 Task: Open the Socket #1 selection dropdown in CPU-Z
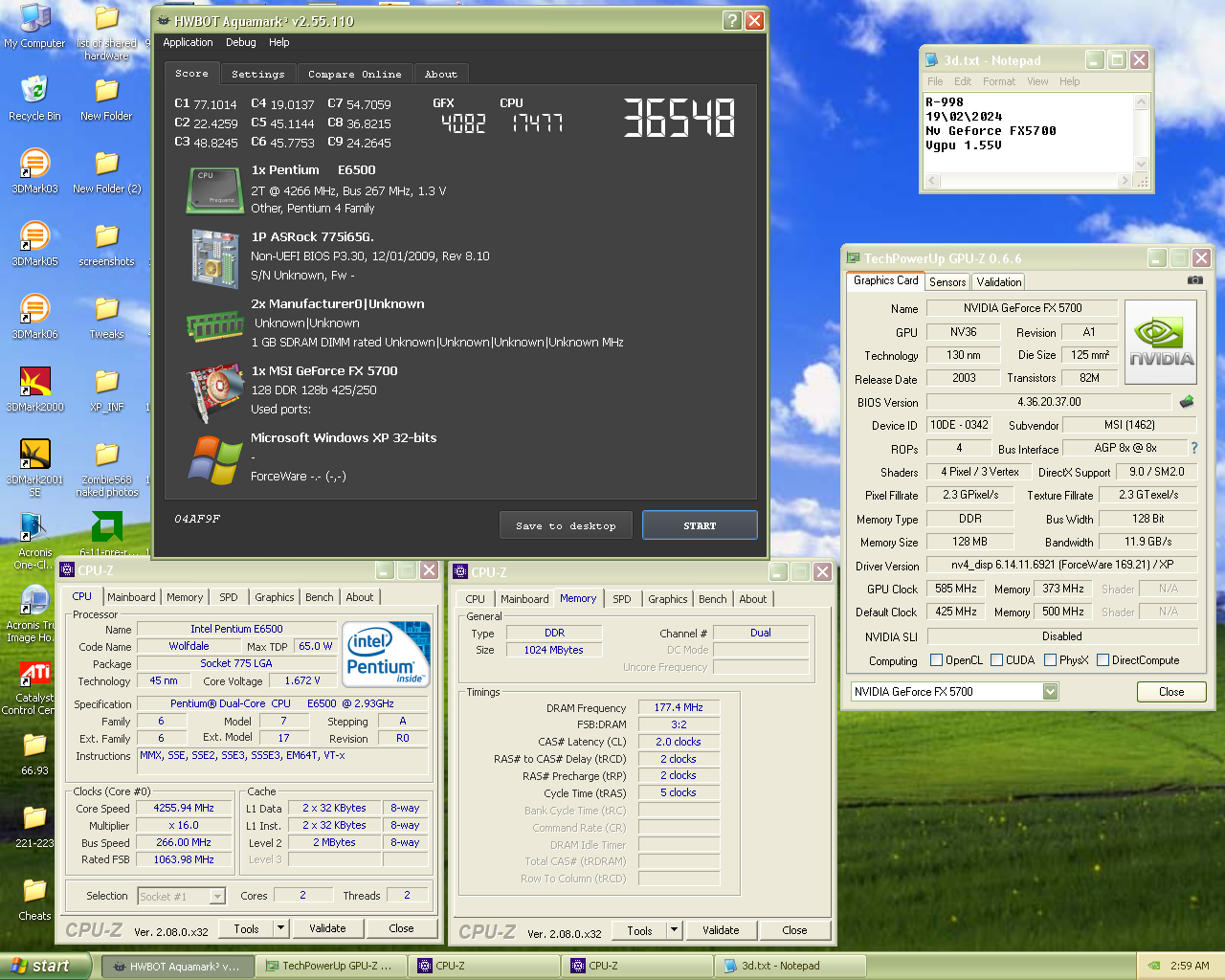click(x=217, y=897)
